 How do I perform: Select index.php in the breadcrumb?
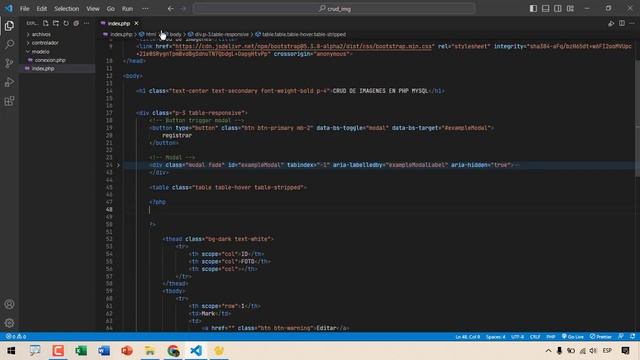(121, 34)
